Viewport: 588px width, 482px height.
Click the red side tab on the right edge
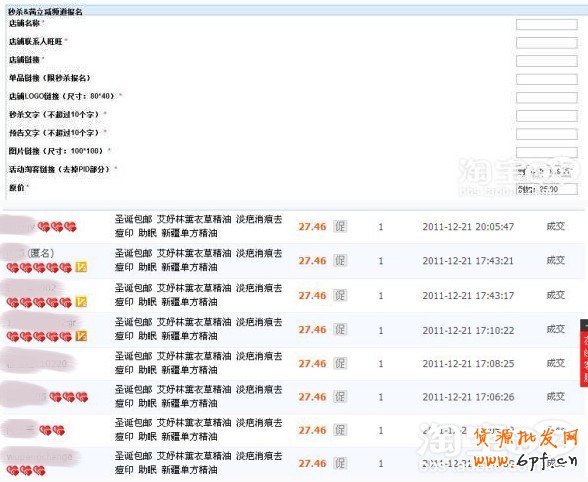(x=584, y=353)
